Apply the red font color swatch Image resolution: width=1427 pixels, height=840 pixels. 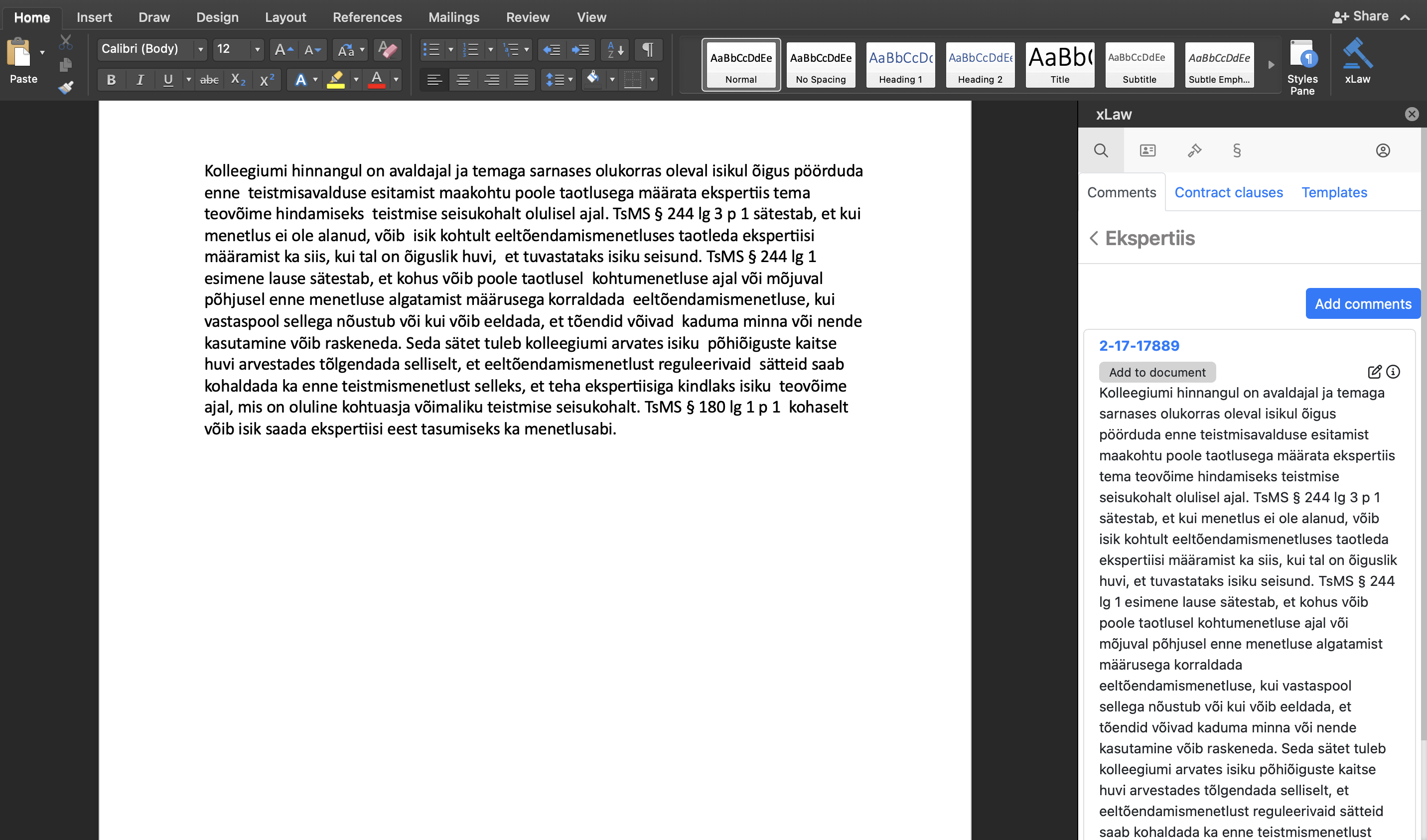click(x=376, y=80)
